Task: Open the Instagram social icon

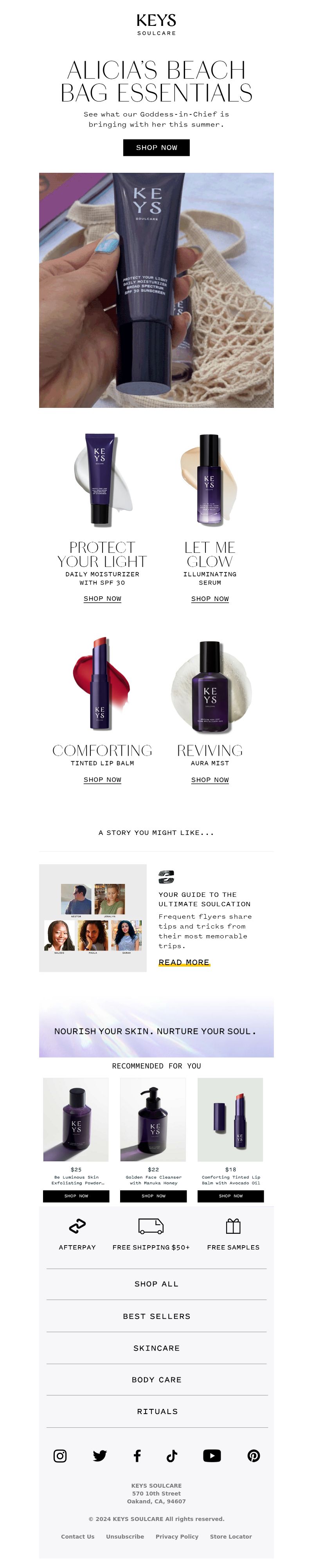Action: tap(60, 1456)
